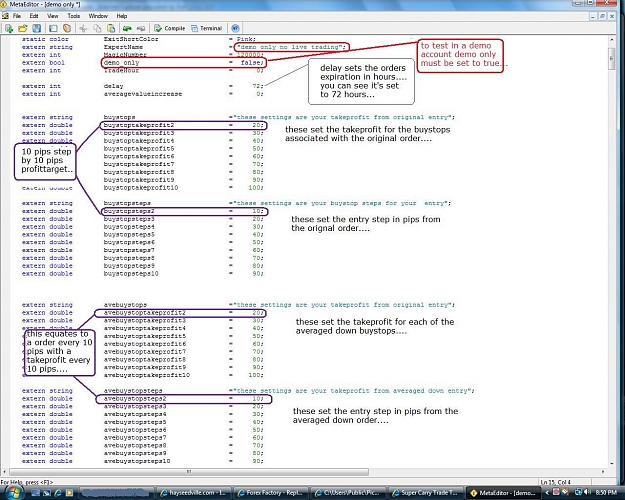This screenshot has height=500, width=625.
Task: Click the avebuystopsteps10 variable
Action: [x=137, y=461]
